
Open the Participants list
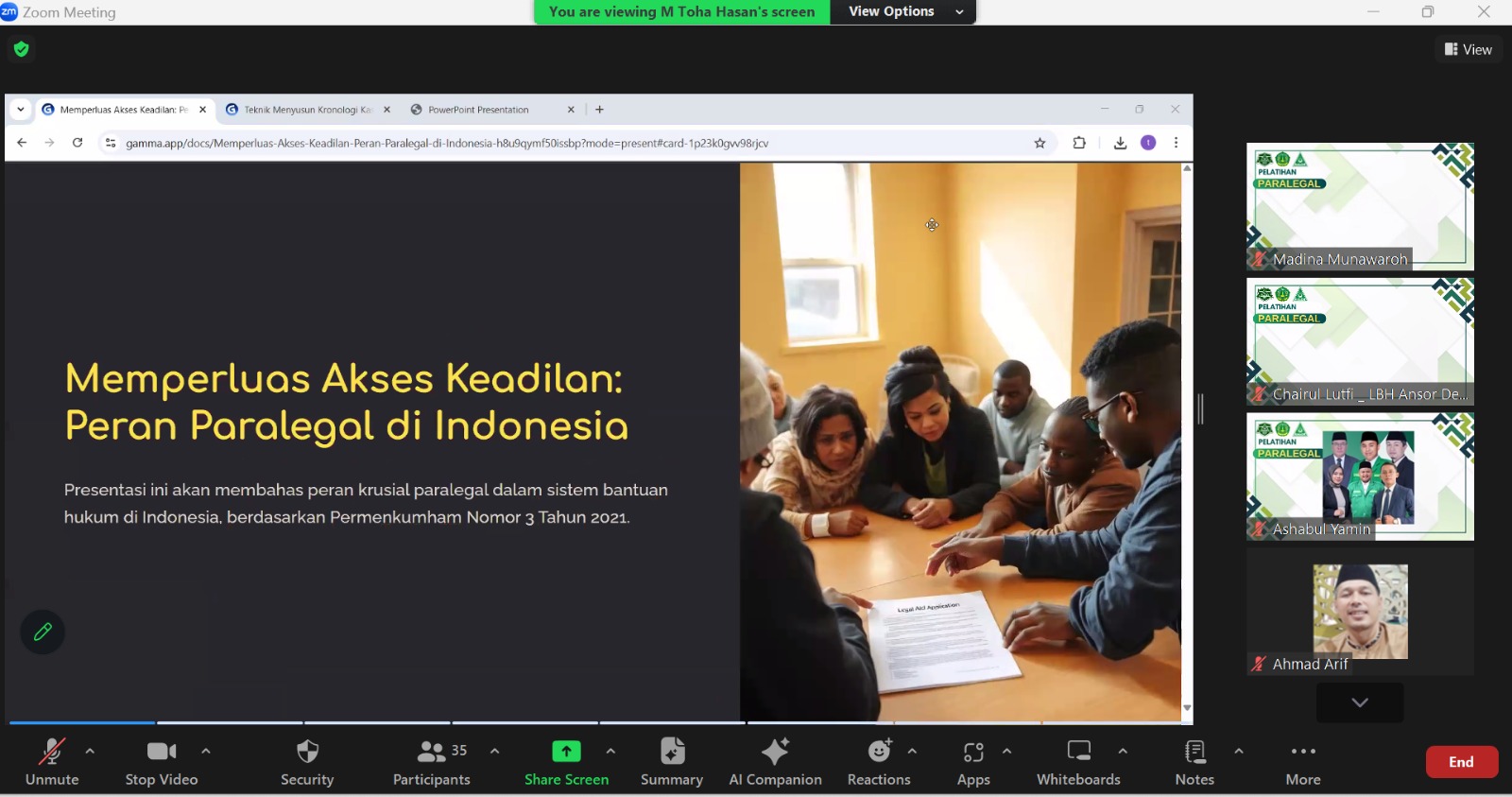click(x=432, y=761)
